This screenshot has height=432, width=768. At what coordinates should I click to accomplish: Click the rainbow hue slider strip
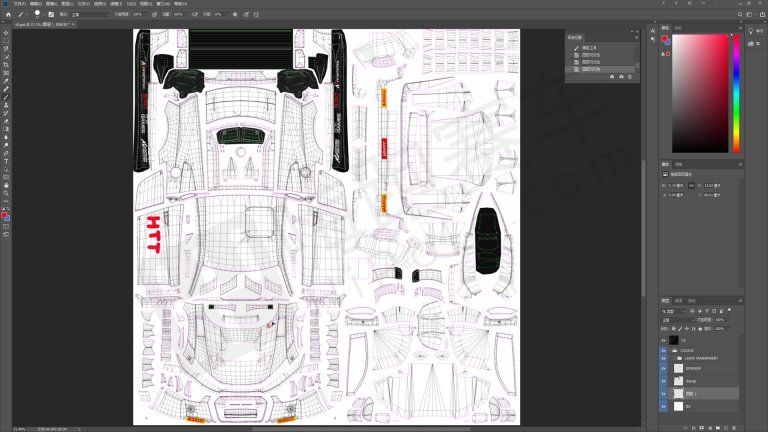pos(736,93)
